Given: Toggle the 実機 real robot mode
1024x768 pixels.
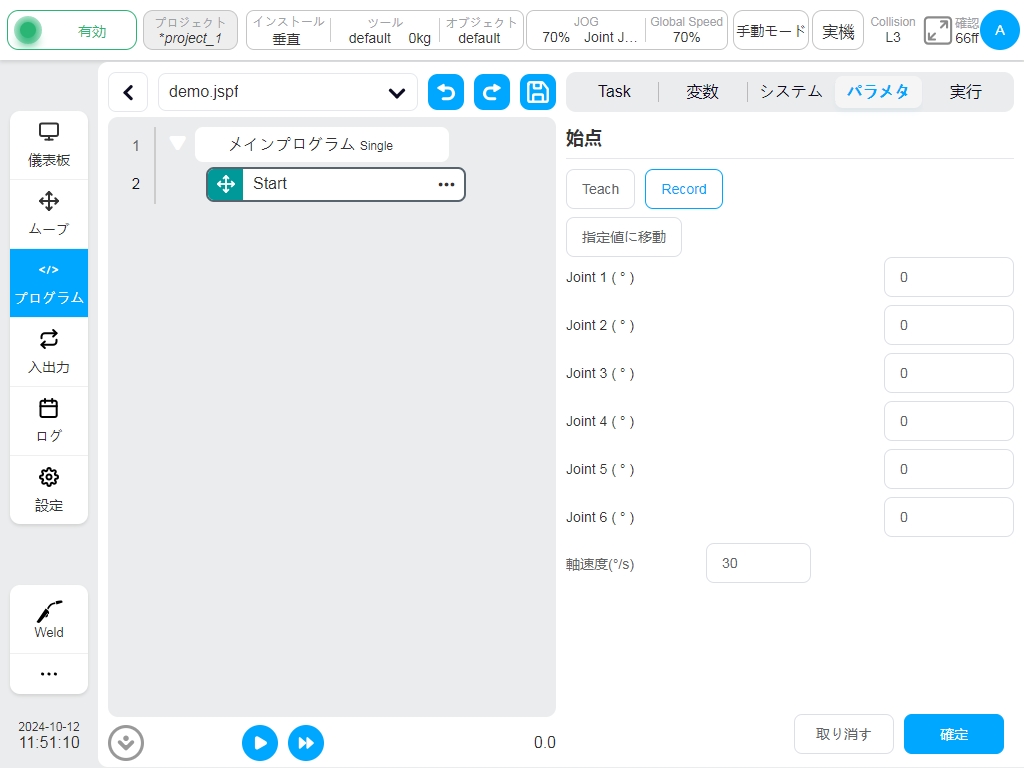Looking at the screenshot, I should [x=837, y=30].
